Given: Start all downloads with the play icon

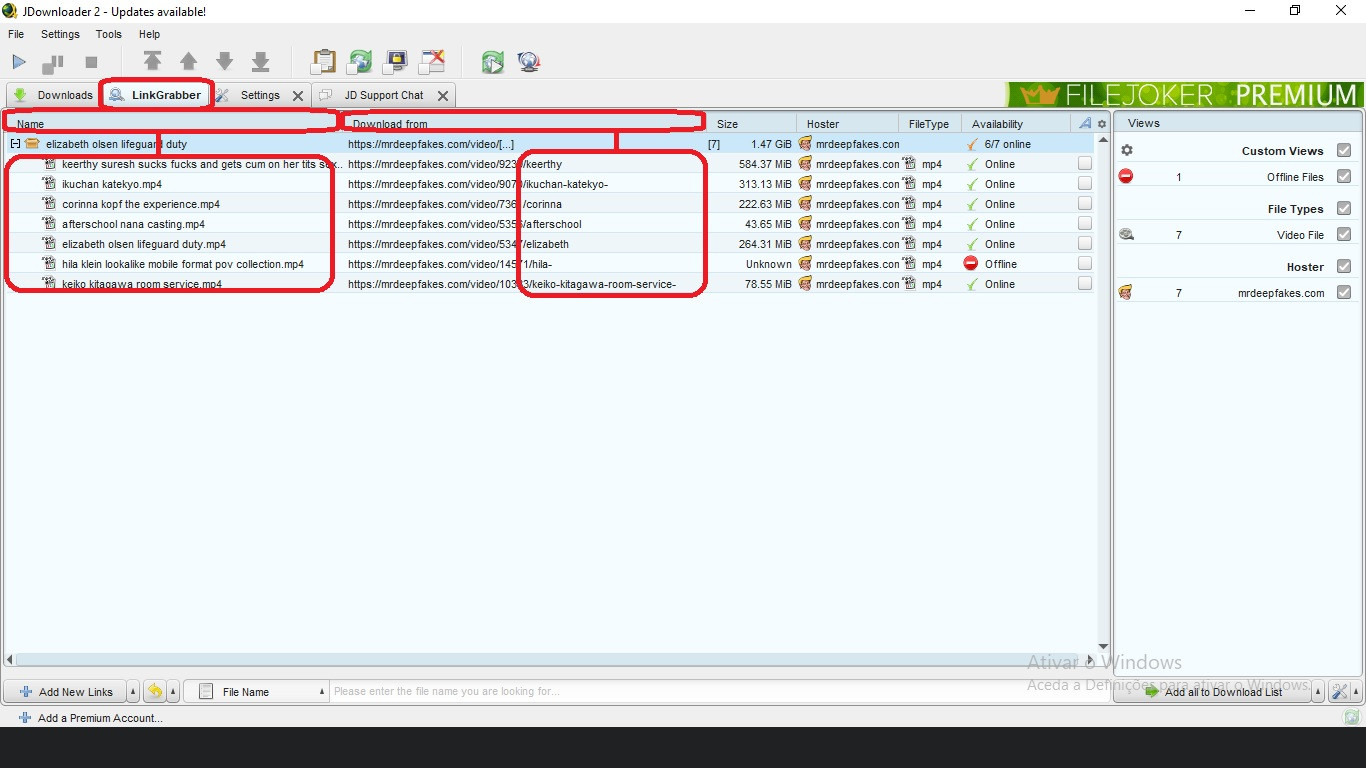Looking at the screenshot, I should click(x=19, y=62).
